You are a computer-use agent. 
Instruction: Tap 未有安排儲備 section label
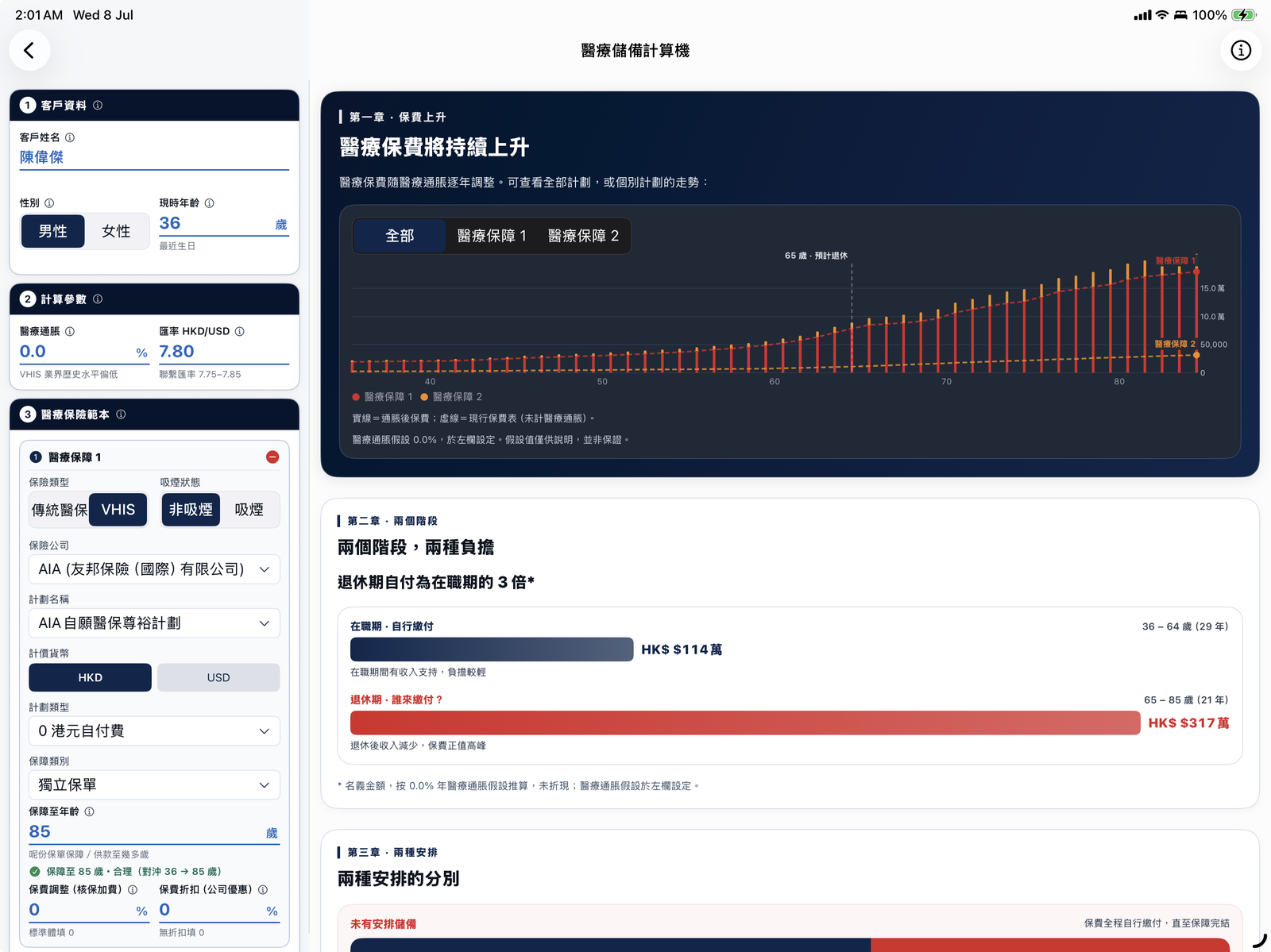coord(383,924)
